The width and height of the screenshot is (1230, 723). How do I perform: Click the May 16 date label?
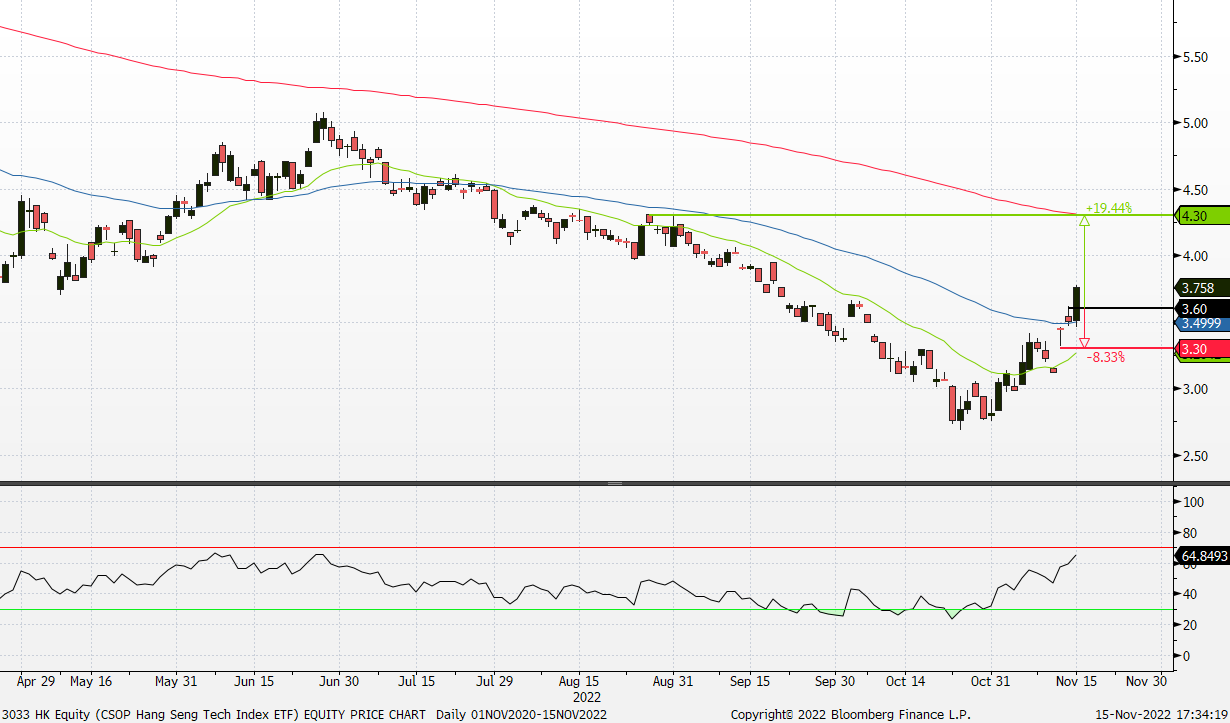pos(90,681)
